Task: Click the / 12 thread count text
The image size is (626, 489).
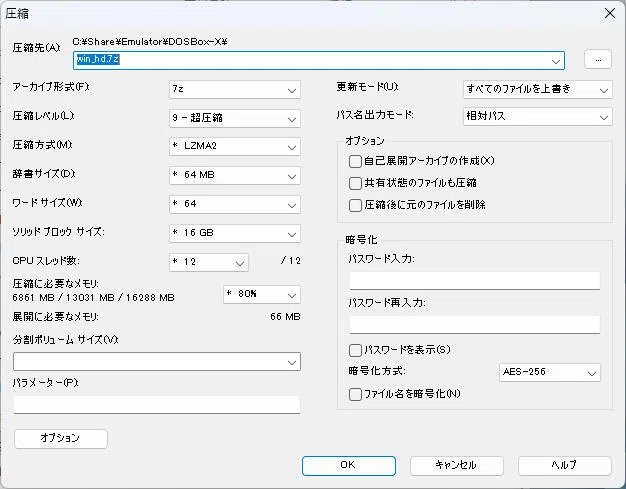Action: pyautogui.click(x=291, y=261)
